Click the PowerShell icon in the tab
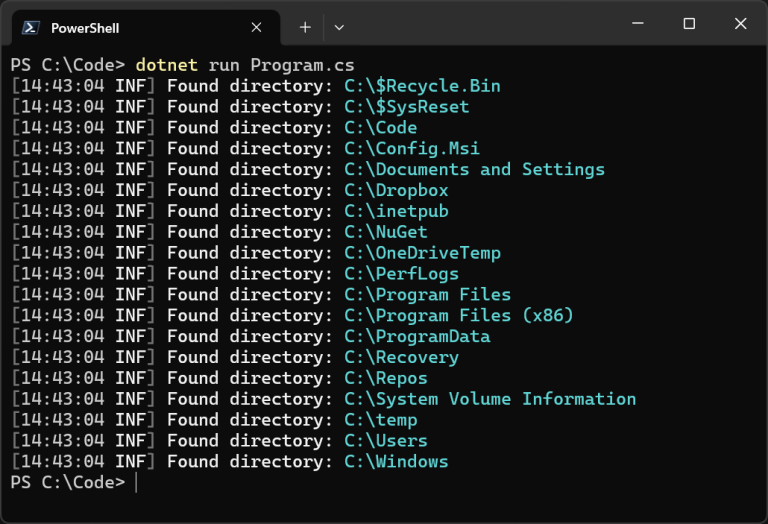This screenshot has height=524, width=768. coord(30,28)
